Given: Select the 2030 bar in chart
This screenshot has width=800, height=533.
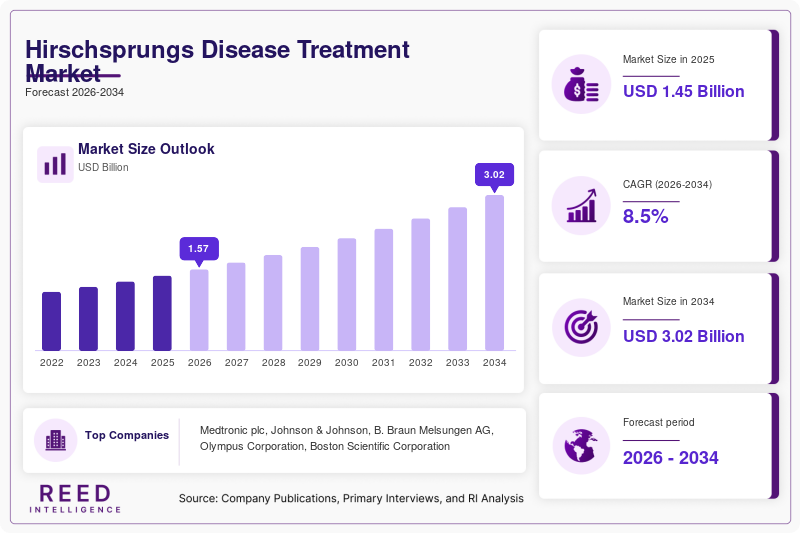Looking at the screenshot, I should click(x=347, y=294).
